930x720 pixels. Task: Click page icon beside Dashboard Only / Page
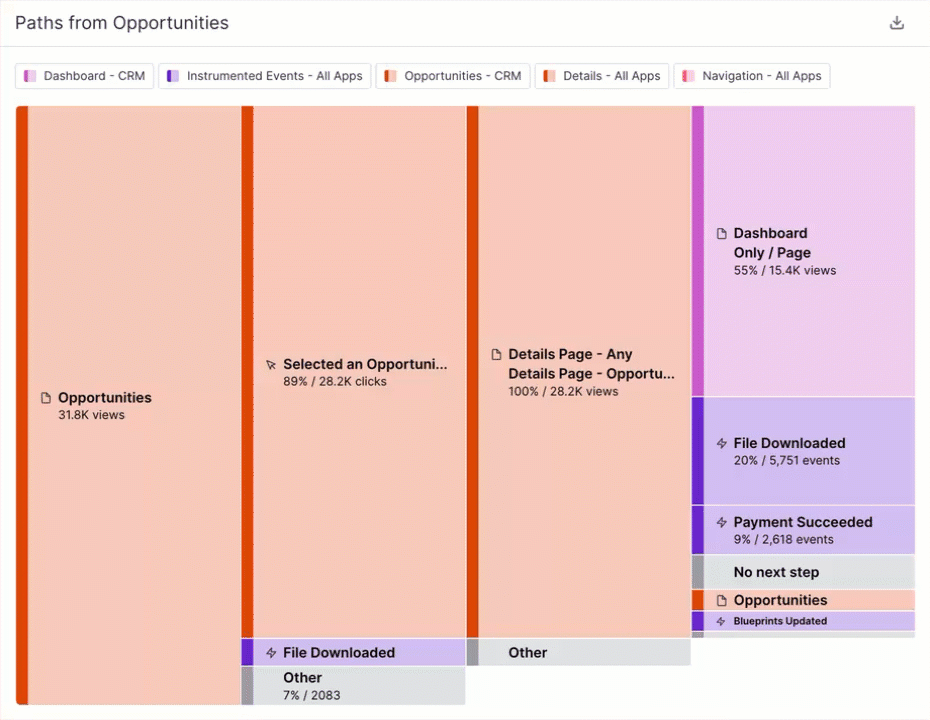(721, 234)
